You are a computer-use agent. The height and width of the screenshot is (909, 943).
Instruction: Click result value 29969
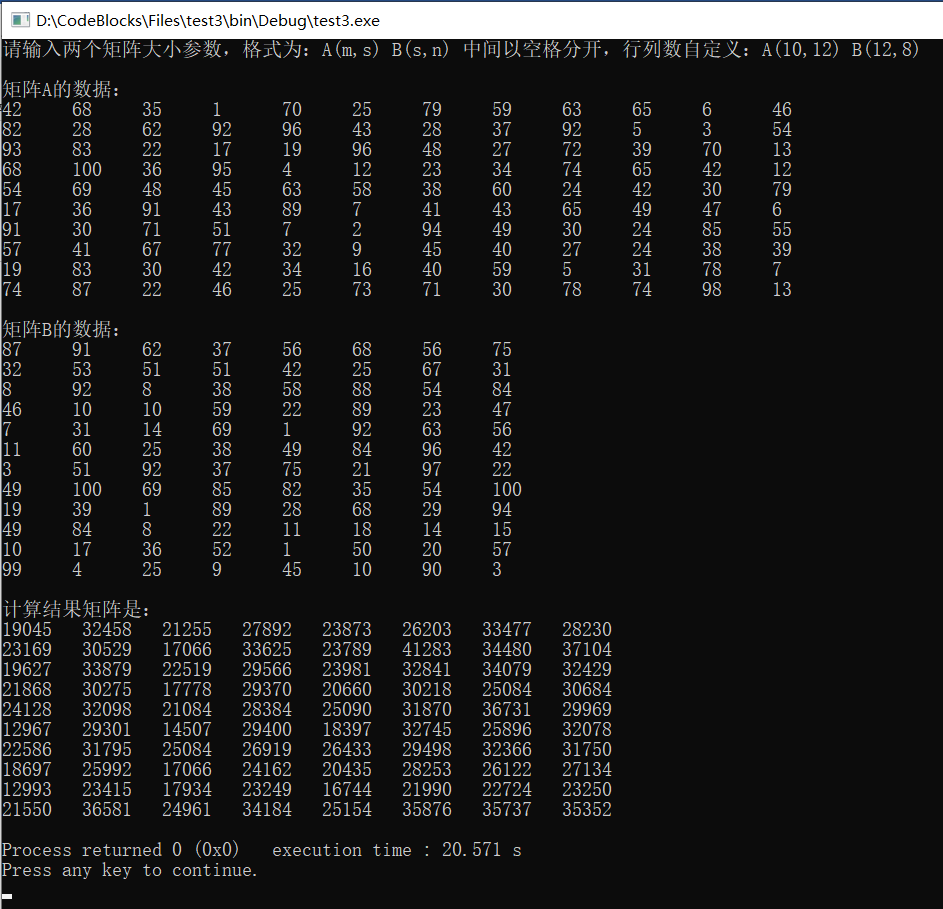click(586, 710)
